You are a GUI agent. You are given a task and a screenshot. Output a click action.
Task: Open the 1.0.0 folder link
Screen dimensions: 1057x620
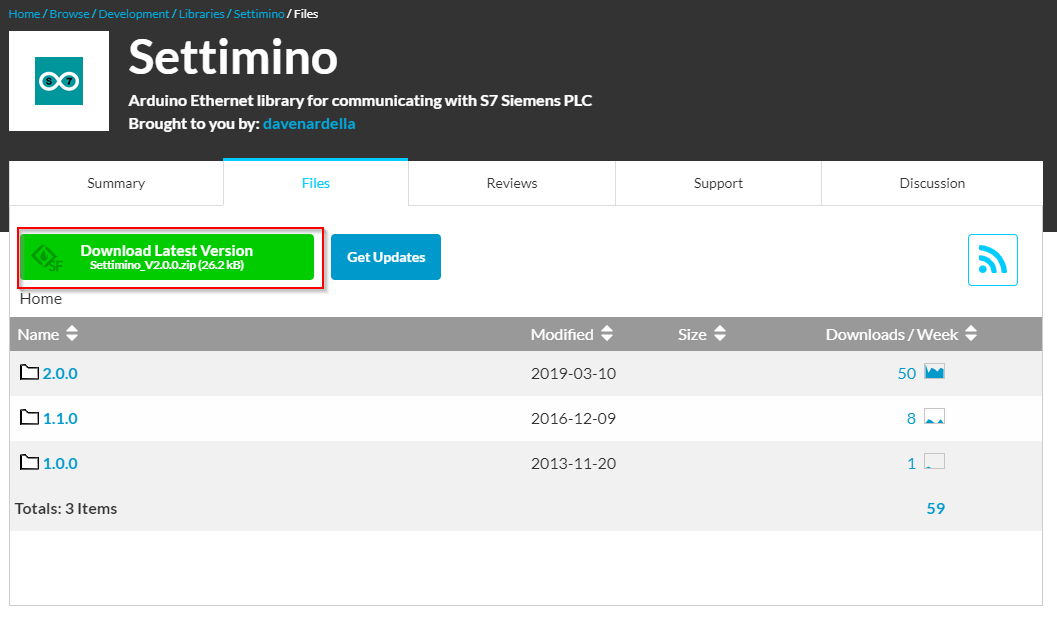click(60, 464)
